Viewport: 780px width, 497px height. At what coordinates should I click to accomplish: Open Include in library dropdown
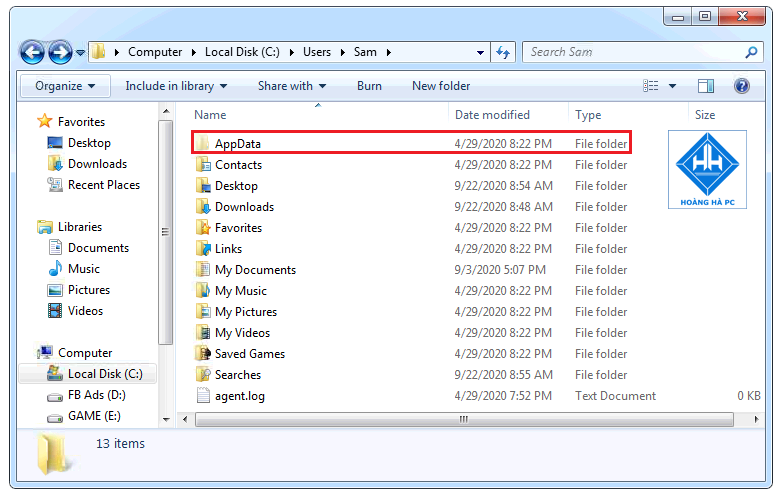click(x=176, y=86)
